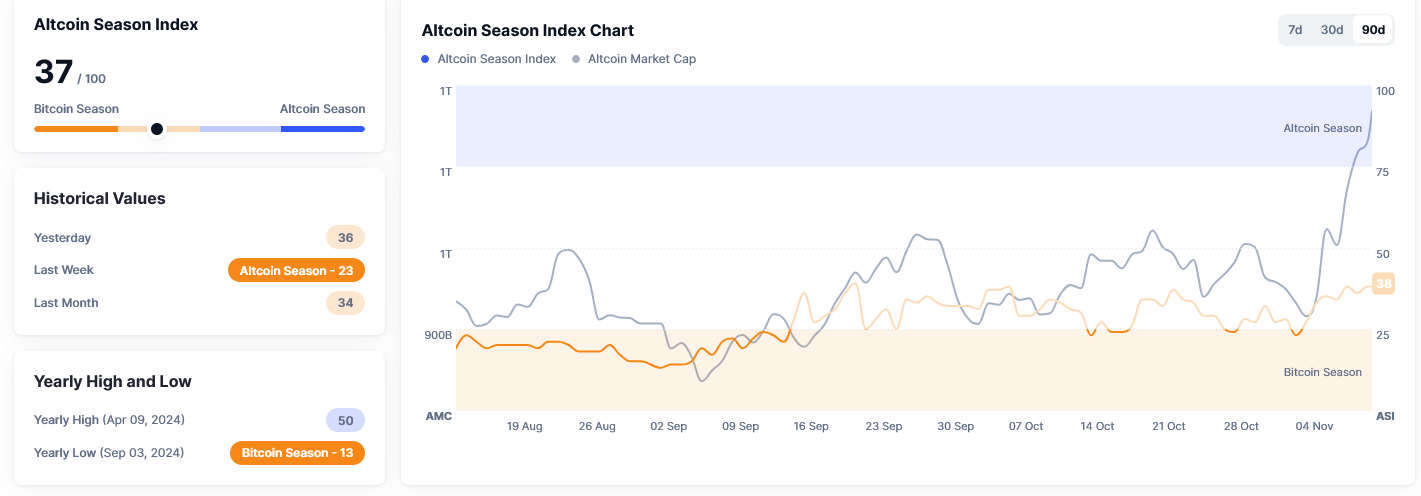Image resolution: width=1421 pixels, height=496 pixels.
Task: Click the Altcoin Season zone label in chart
Action: click(x=1322, y=128)
